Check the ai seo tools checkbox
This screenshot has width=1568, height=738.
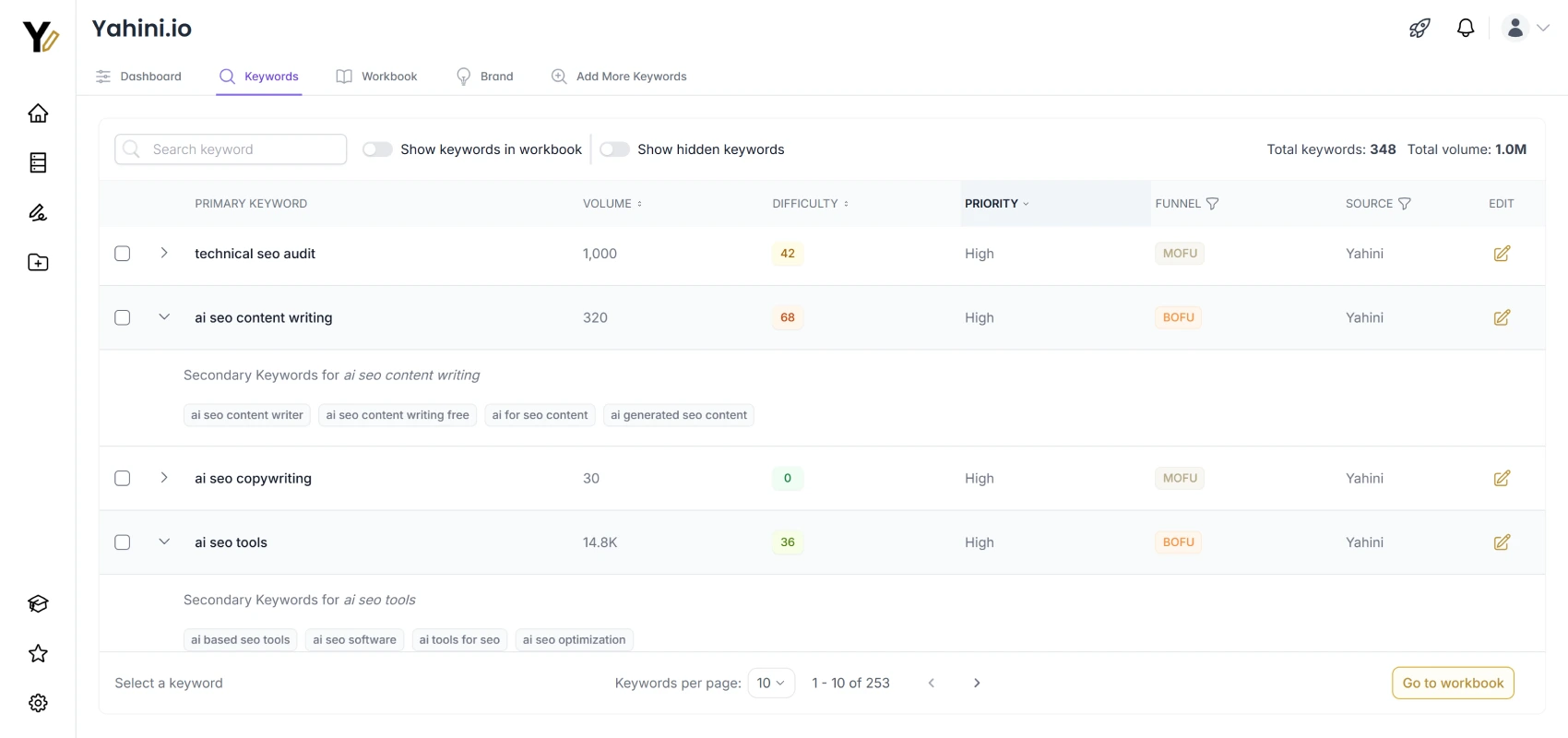click(x=122, y=542)
